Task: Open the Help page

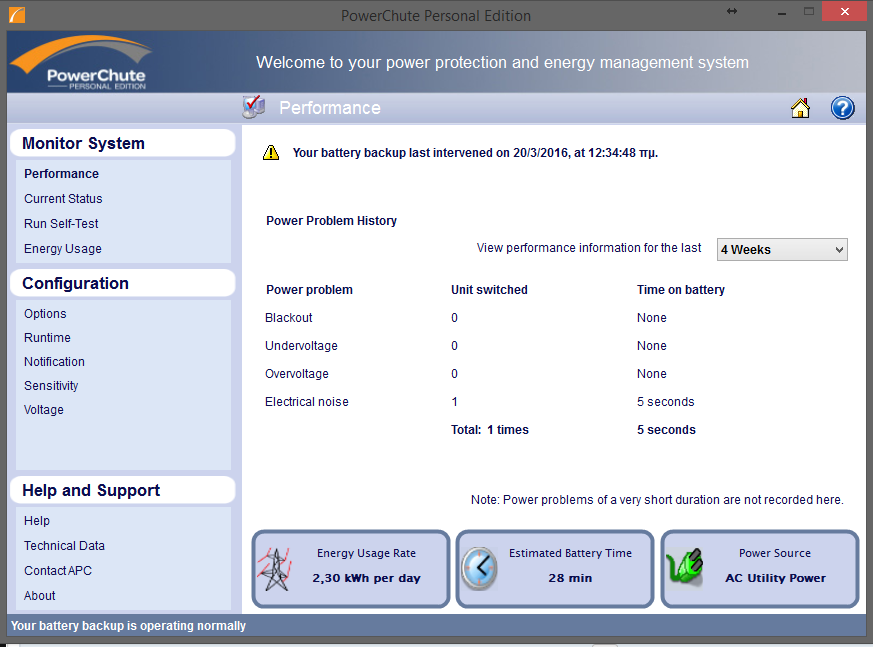Action: click(x=37, y=521)
